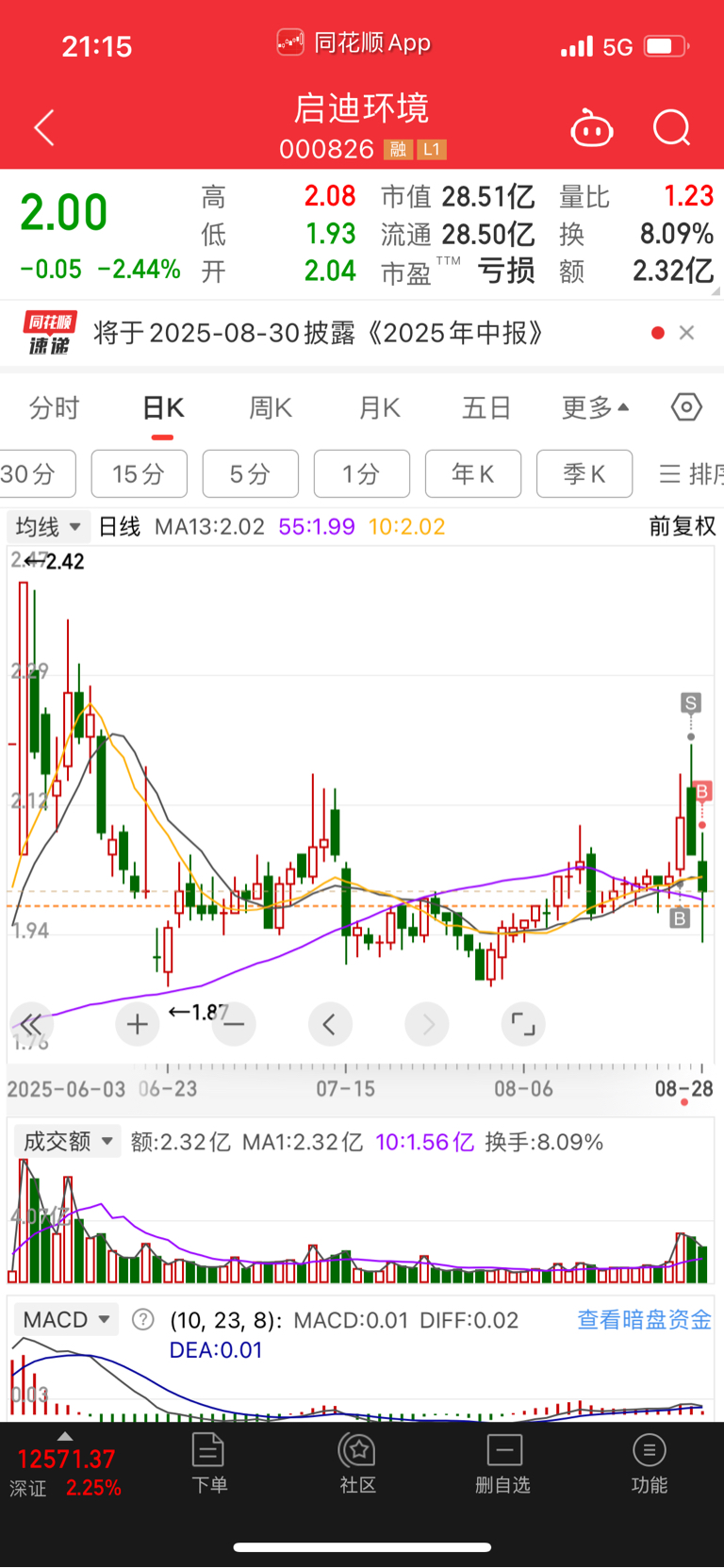This screenshot has width=724, height=1568.
Task: Open the hexagon chart settings icon
Action: tap(686, 407)
